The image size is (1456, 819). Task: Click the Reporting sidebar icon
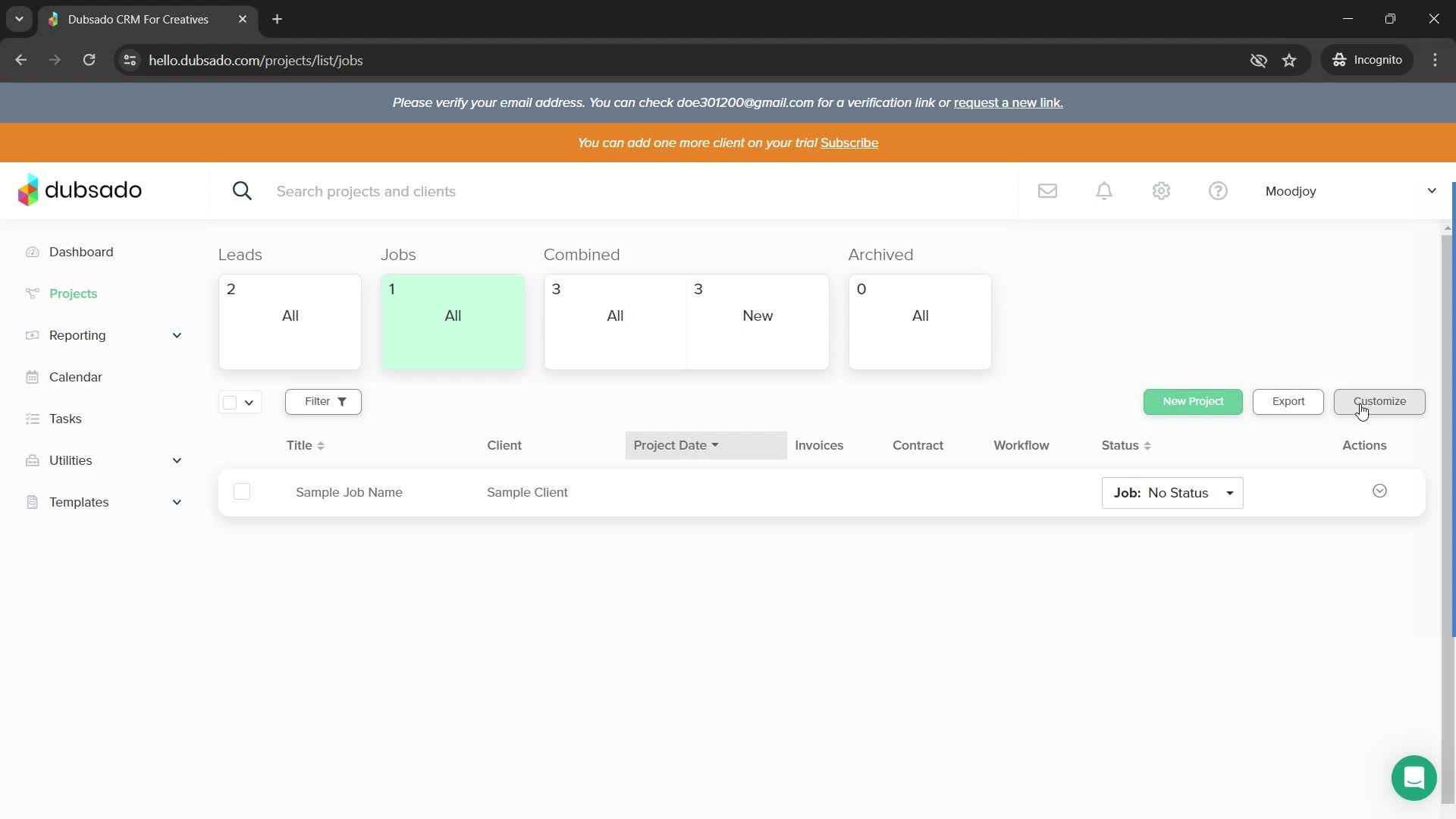(32, 335)
